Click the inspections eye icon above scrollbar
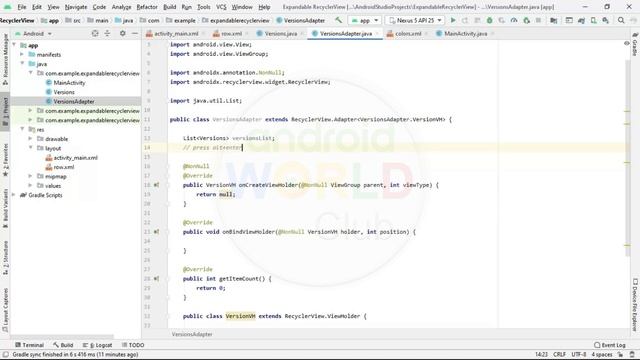The image size is (640, 360). pos(627,43)
